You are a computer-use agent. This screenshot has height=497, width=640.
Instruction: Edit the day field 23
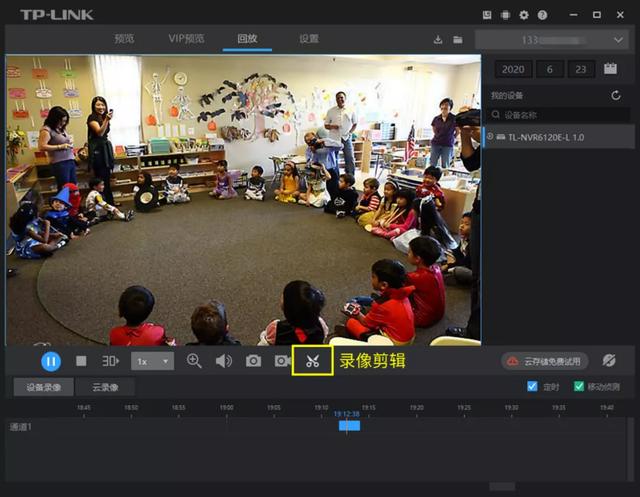point(581,69)
